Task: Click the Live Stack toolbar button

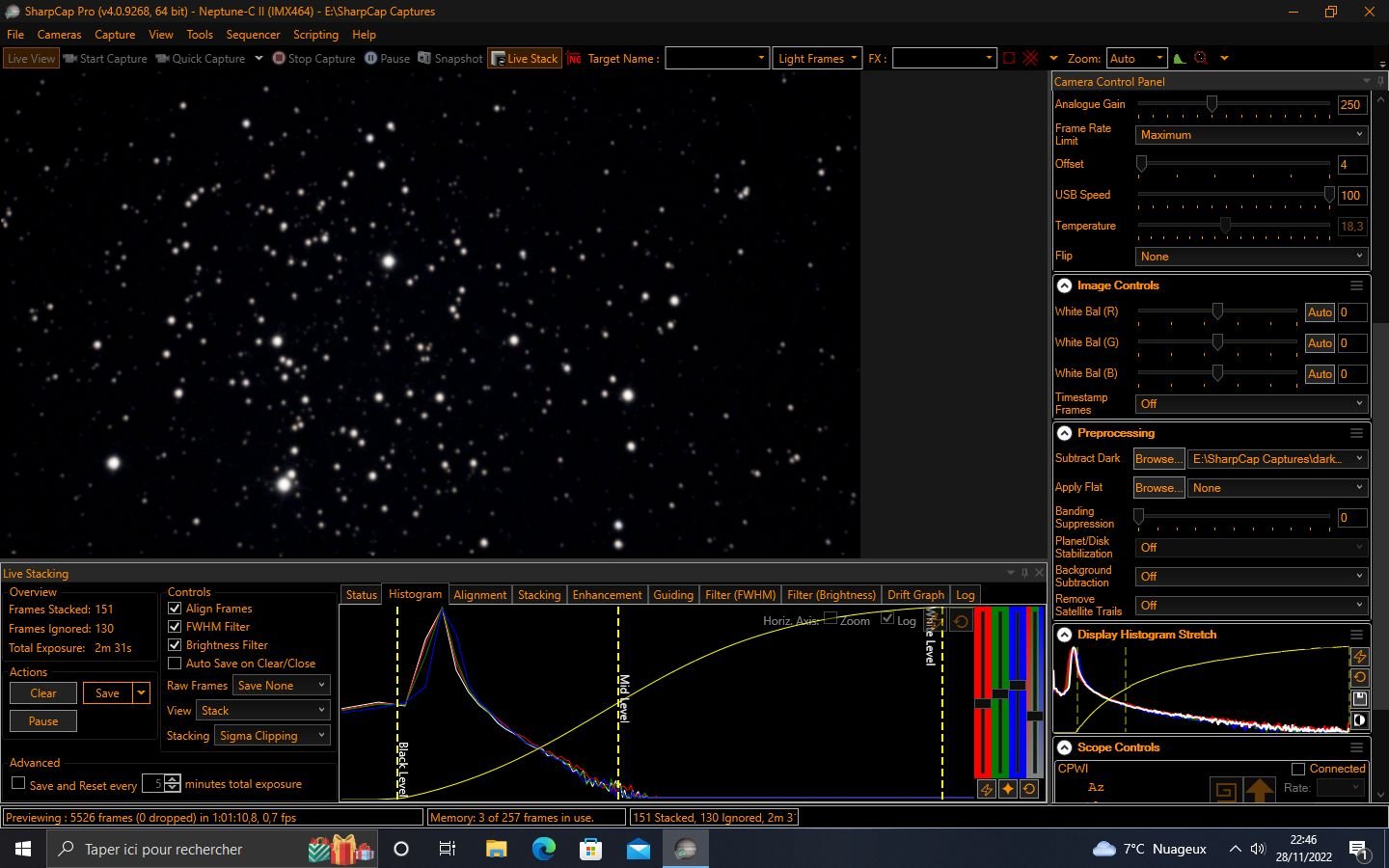Action: point(524,58)
